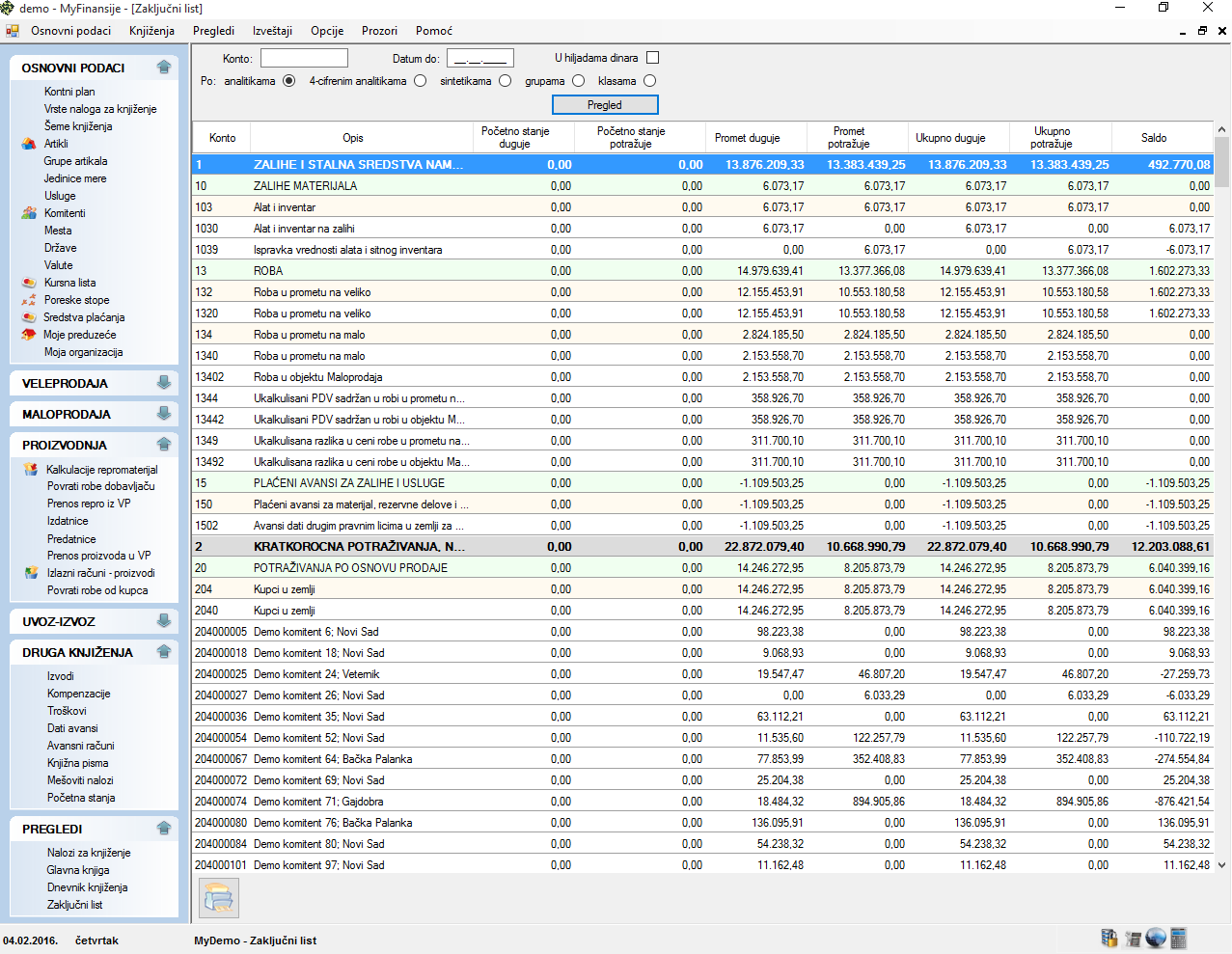Select the sintetikama radio button
This screenshot has height=954, width=1232.
[x=505, y=81]
